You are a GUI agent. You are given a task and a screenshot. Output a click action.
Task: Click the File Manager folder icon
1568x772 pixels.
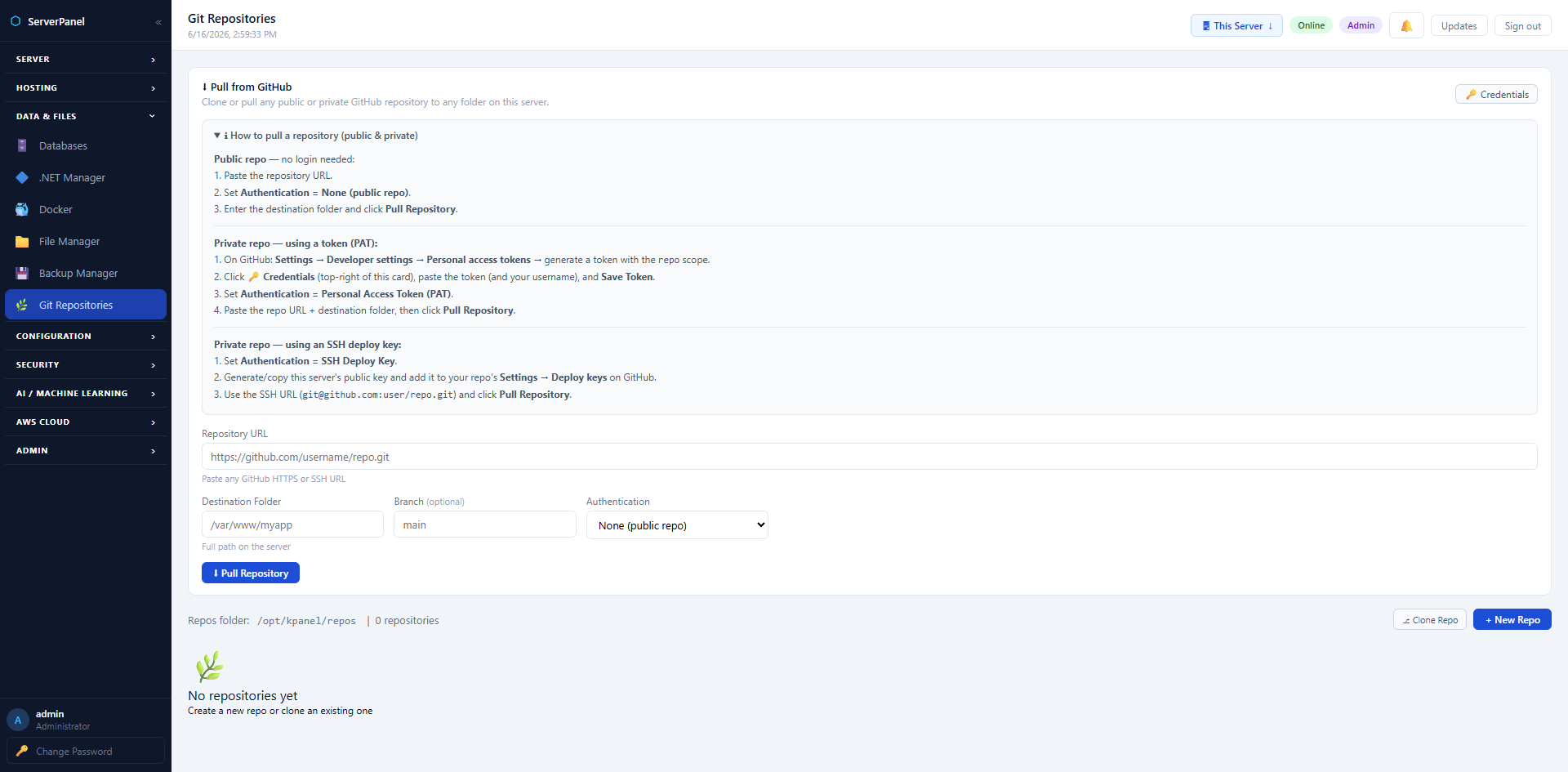(22, 241)
